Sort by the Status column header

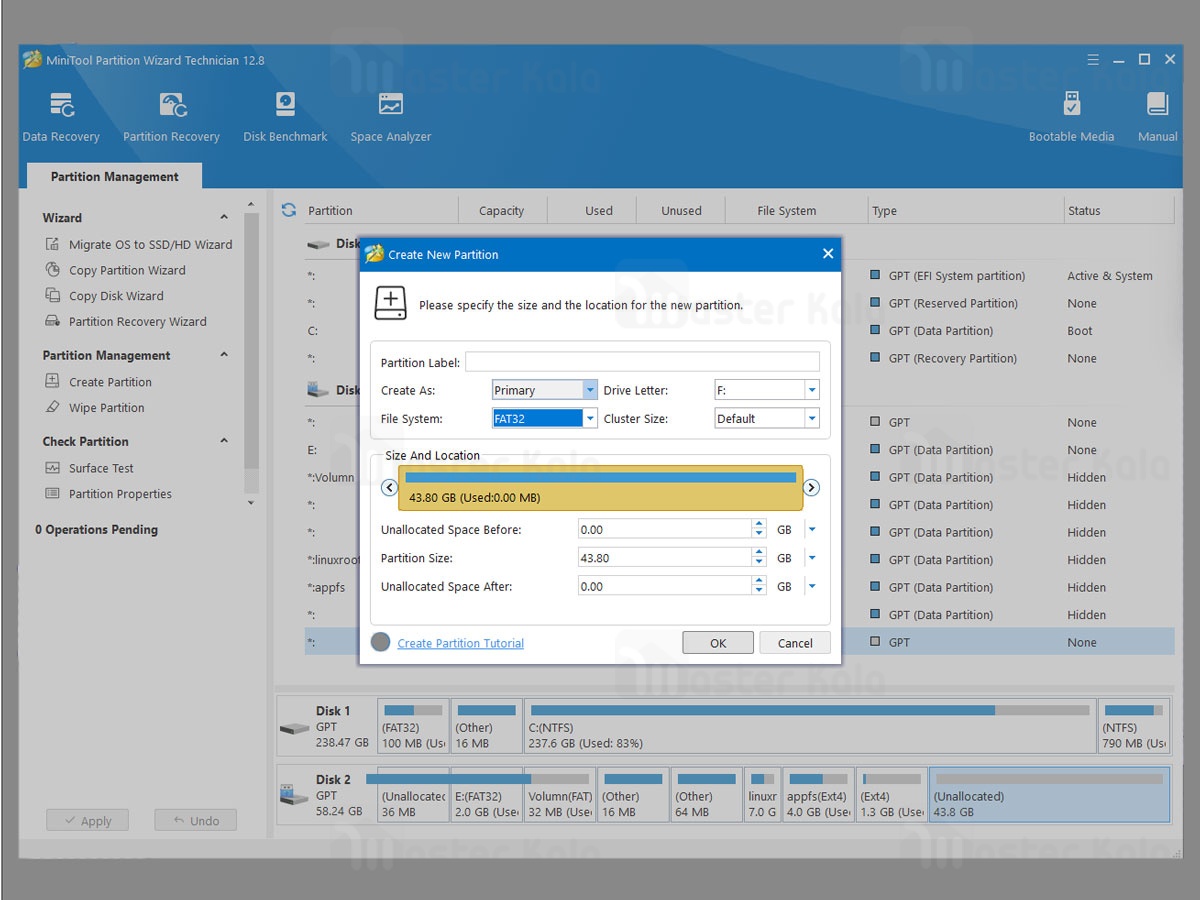[x=1118, y=210]
